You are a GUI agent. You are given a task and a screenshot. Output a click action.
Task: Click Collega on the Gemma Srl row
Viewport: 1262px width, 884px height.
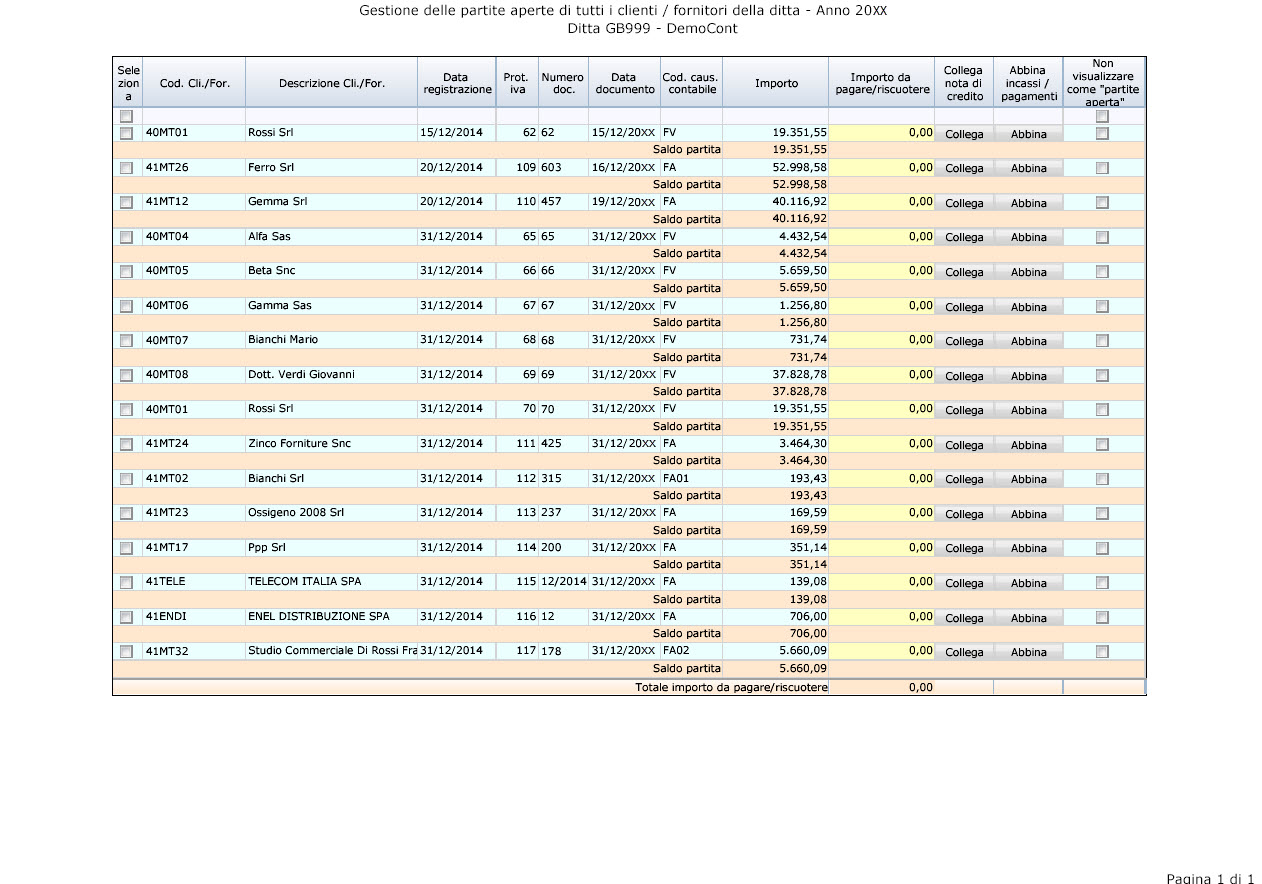[x=964, y=203]
